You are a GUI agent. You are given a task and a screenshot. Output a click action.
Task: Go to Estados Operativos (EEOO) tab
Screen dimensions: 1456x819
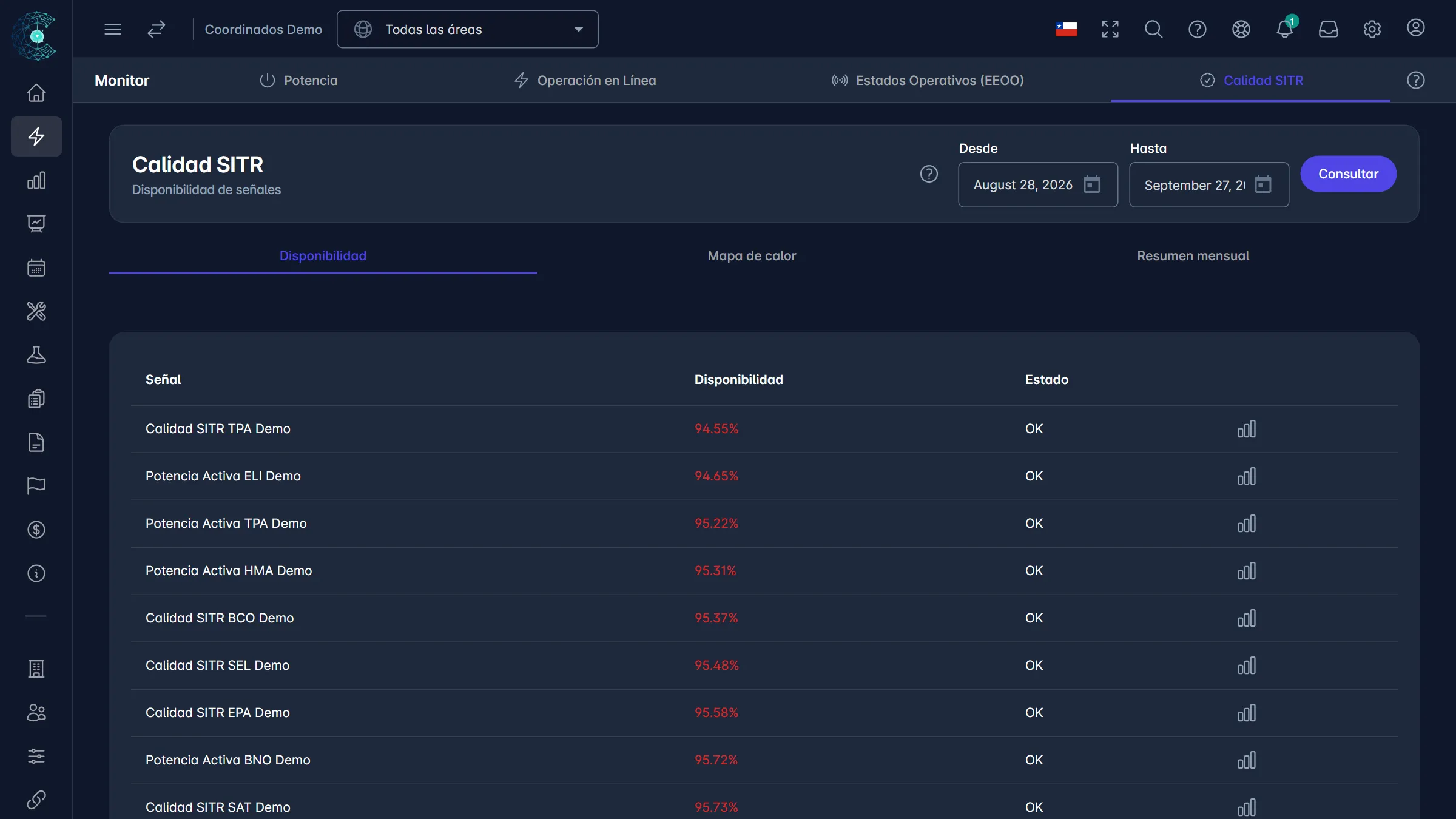[x=927, y=80]
